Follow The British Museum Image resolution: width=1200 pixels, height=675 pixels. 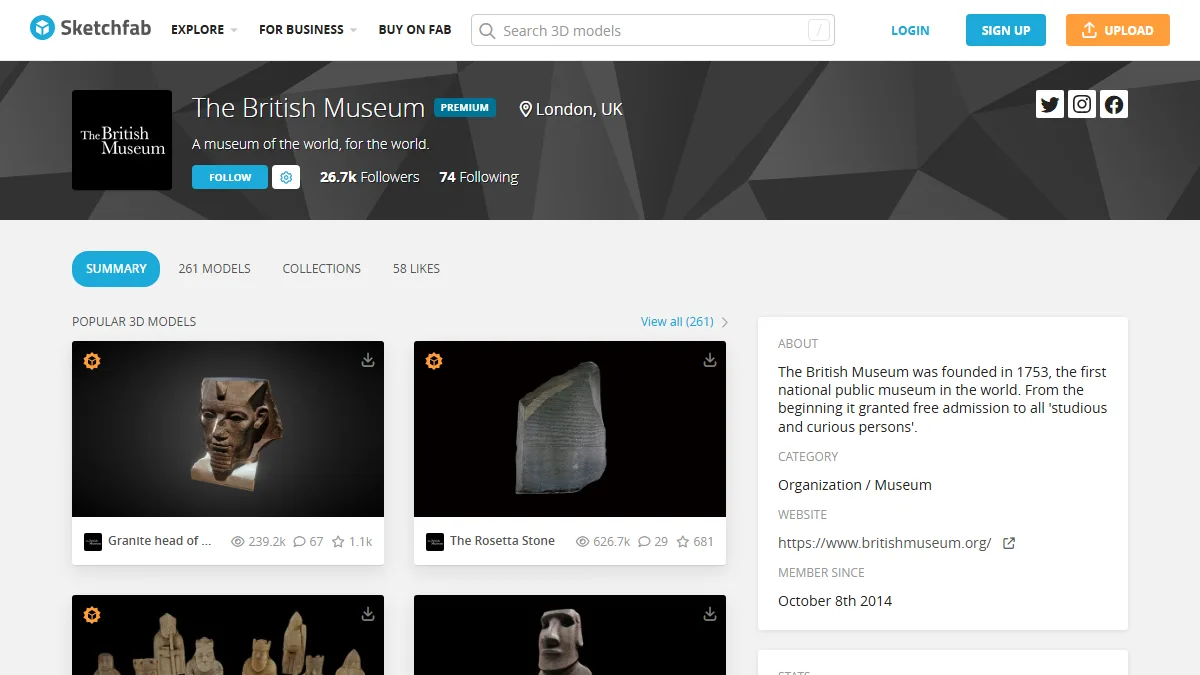[x=230, y=177]
